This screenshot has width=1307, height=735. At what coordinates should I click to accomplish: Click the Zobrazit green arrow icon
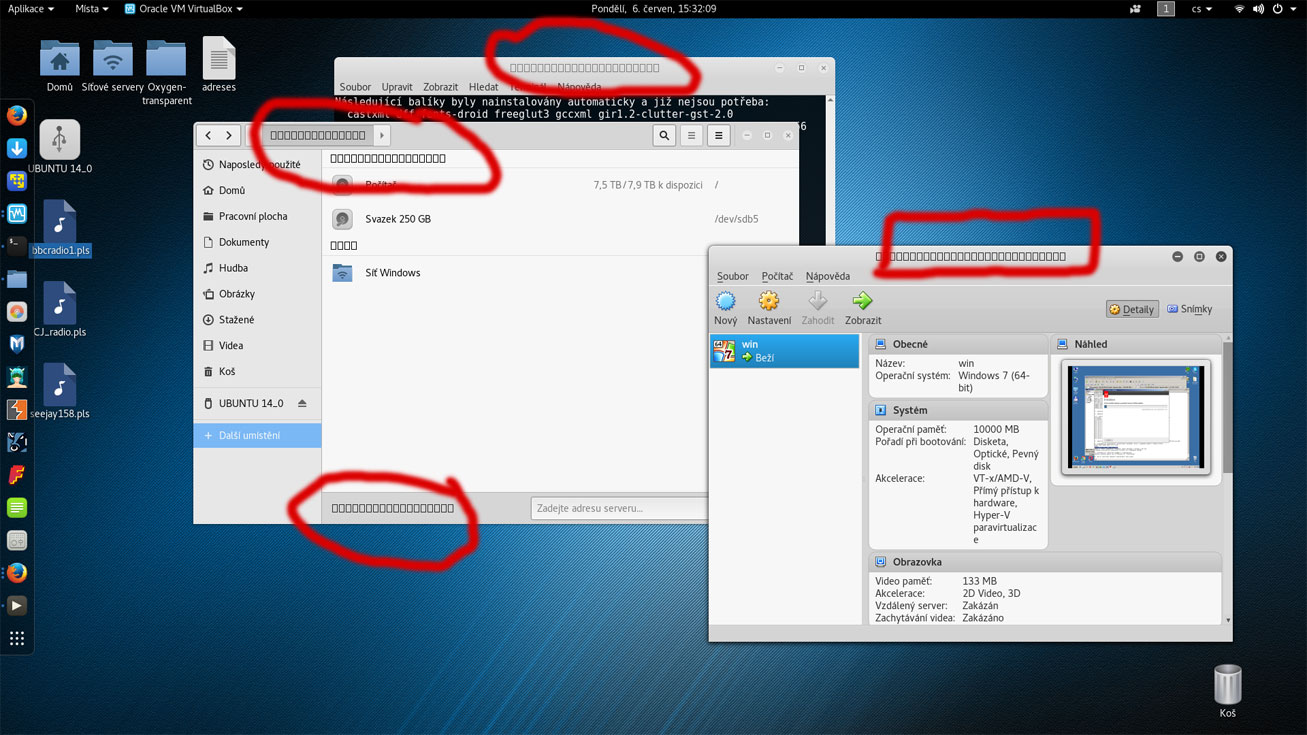tap(862, 301)
